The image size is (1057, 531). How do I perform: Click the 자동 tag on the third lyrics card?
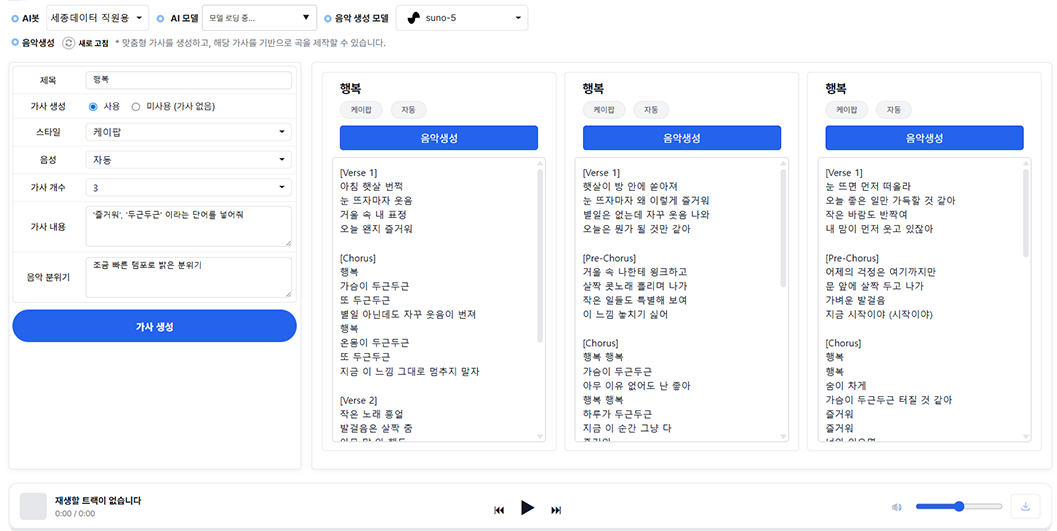[x=894, y=110]
